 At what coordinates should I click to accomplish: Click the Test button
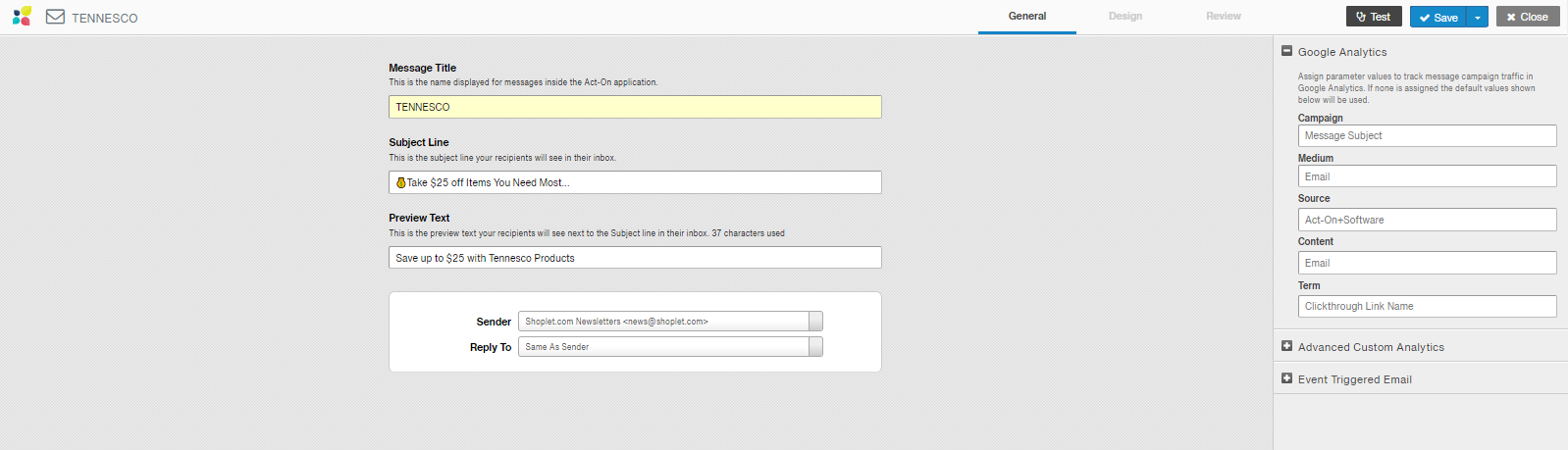[x=1373, y=17]
